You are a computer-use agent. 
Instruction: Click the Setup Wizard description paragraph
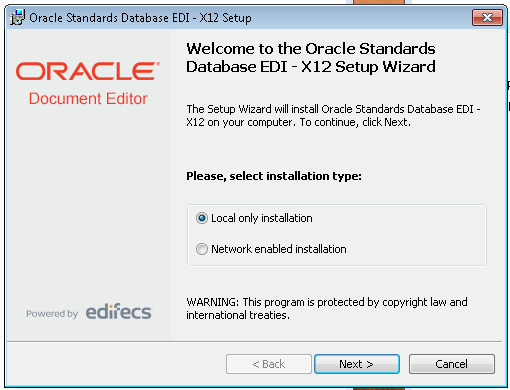tap(333, 115)
